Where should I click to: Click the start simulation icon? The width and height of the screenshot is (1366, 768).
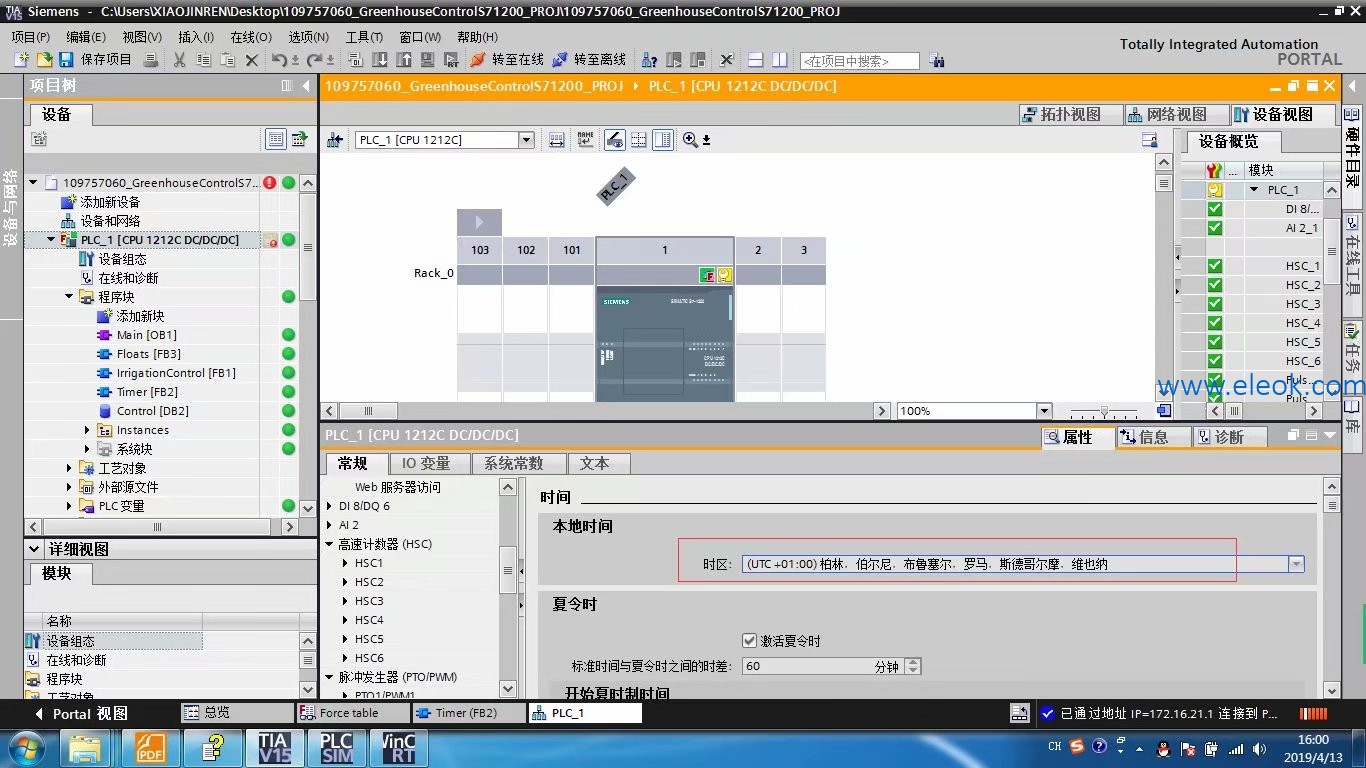(427, 60)
